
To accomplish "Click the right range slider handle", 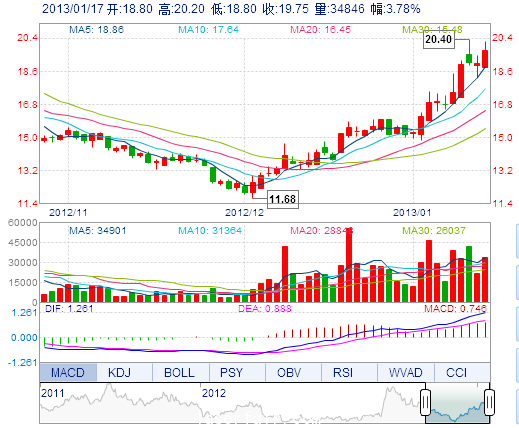I will pyautogui.click(x=489, y=402).
